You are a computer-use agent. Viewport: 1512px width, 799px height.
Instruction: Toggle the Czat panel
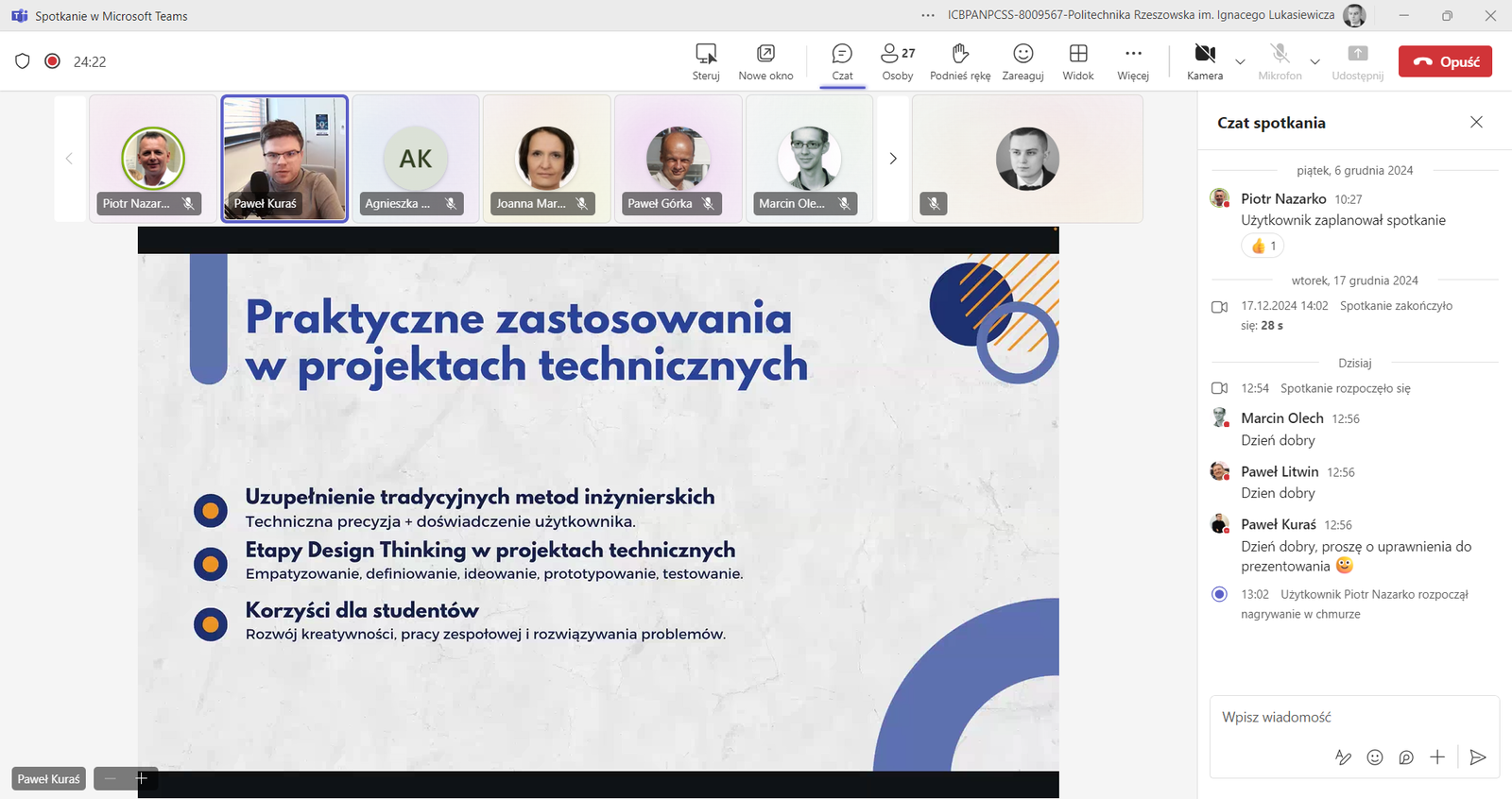click(x=842, y=61)
